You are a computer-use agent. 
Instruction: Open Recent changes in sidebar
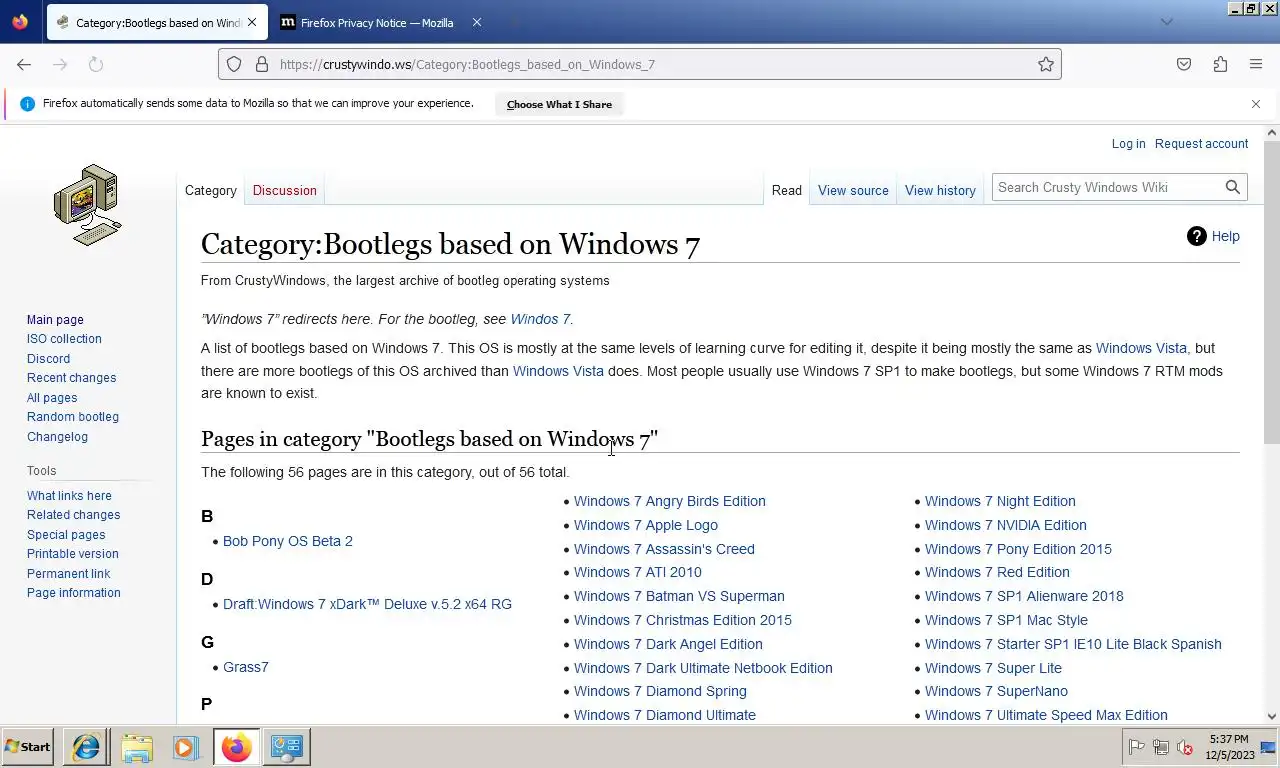71,378
